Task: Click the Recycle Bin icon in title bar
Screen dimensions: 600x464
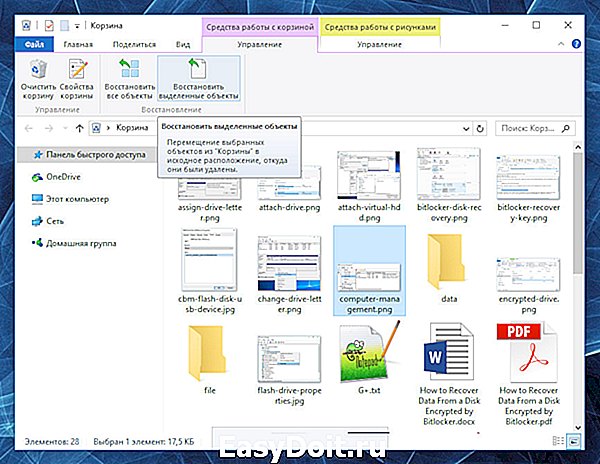Action: 26,26
